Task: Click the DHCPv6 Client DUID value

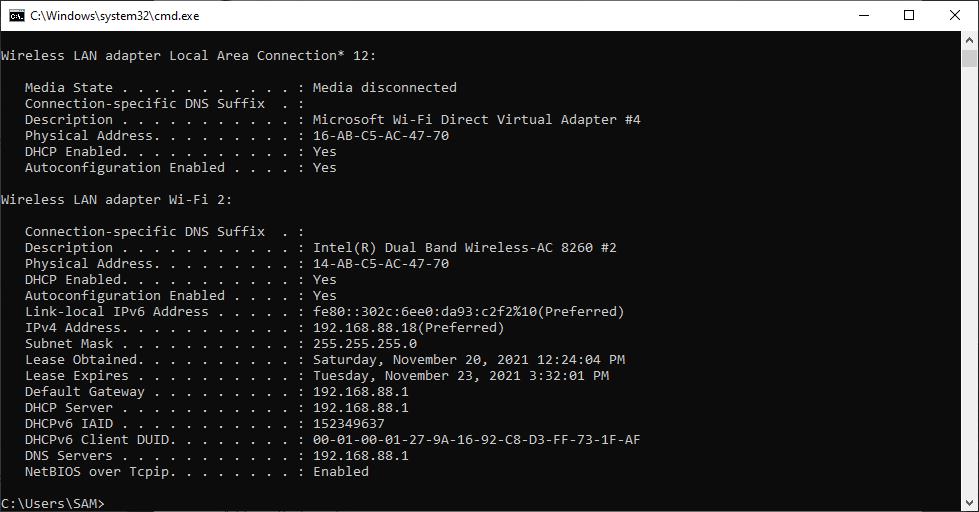Action: tap(476, 440)
